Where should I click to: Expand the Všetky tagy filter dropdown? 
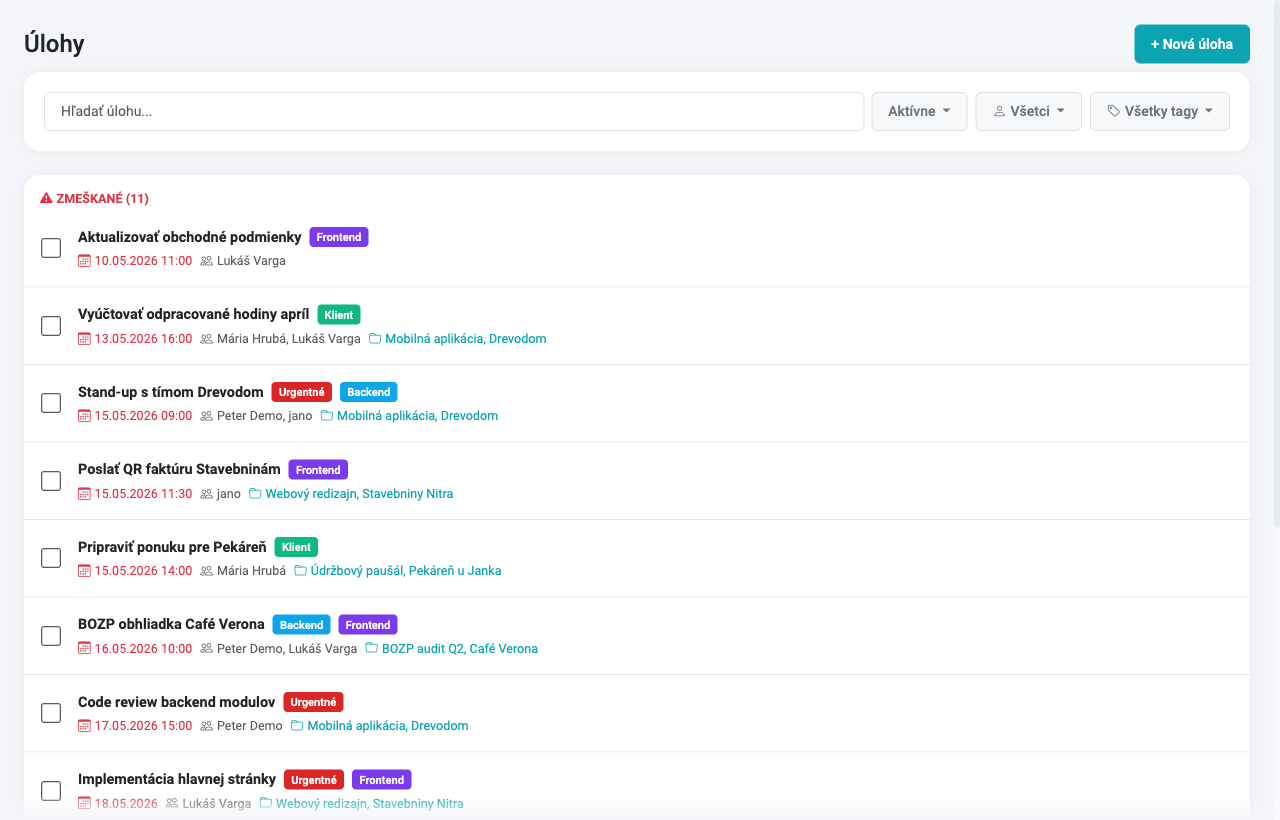[1160, 111]
